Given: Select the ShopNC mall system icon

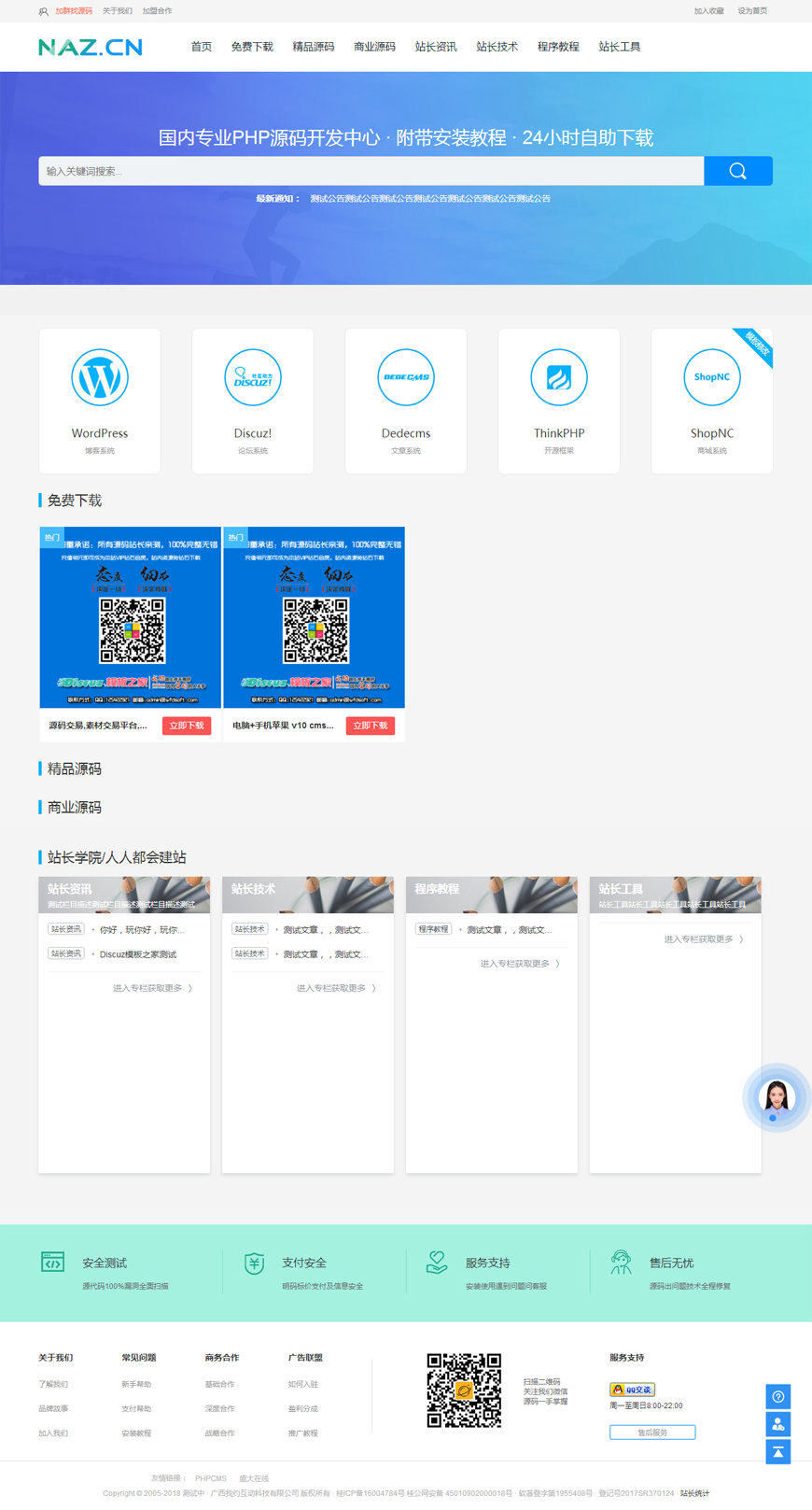Looking at the screenshot, I should 712,378.
